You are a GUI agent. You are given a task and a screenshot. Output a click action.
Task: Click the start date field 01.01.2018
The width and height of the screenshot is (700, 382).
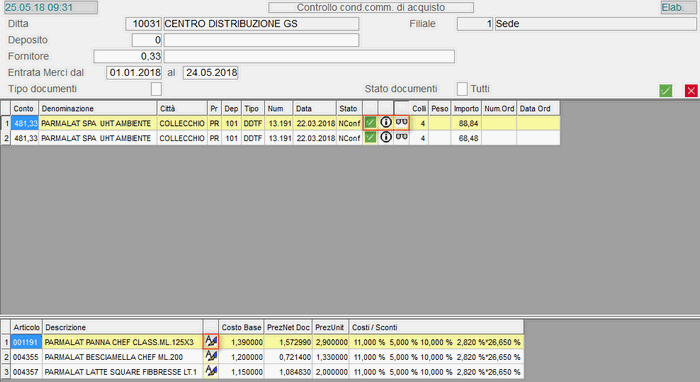pyautogui.click(x=134, y=73)
